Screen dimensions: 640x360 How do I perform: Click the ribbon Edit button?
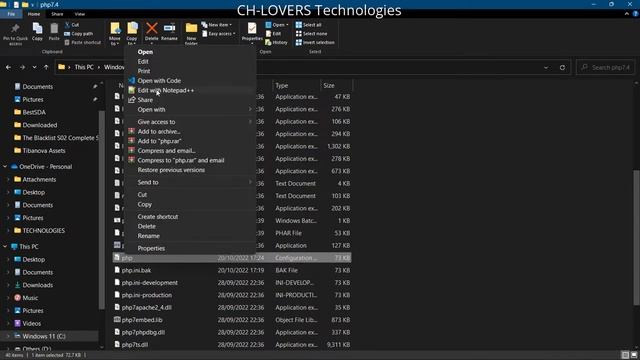273,34
